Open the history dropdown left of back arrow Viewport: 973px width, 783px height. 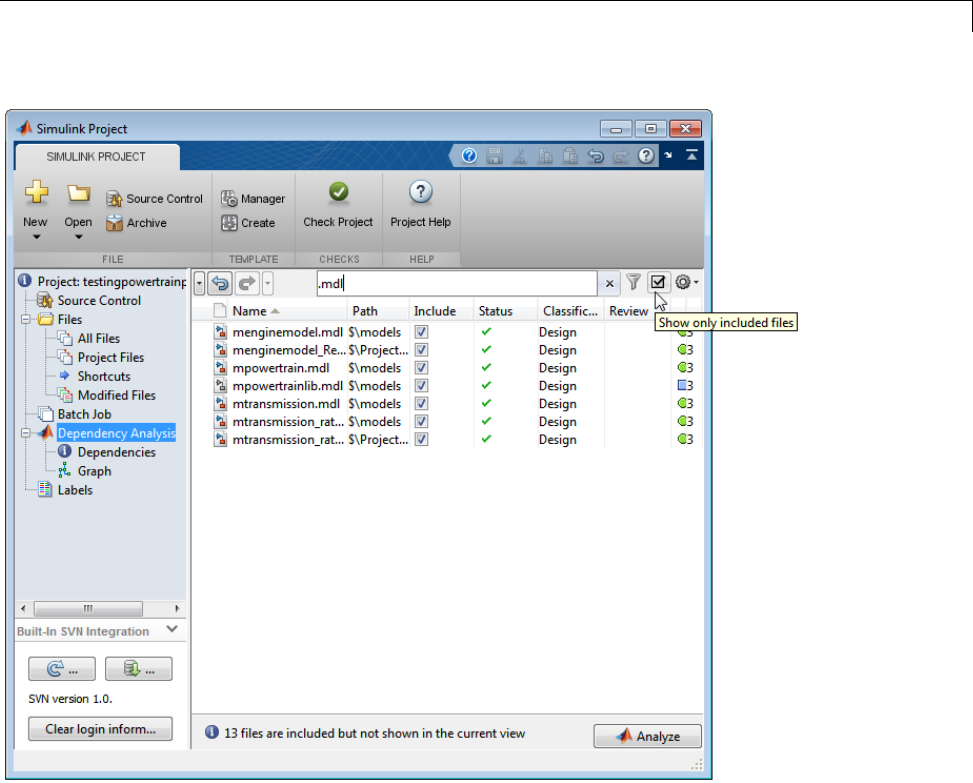(199, 284)
